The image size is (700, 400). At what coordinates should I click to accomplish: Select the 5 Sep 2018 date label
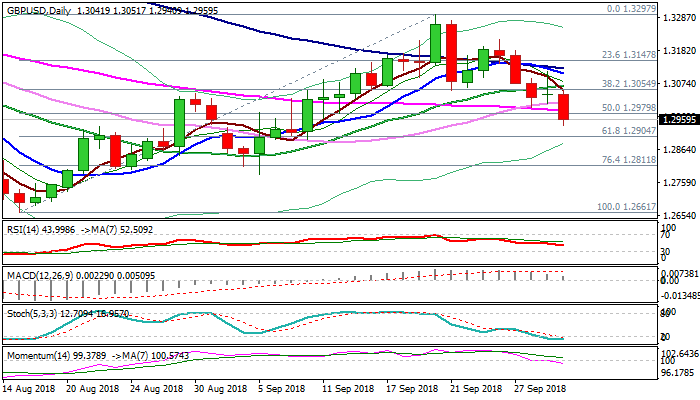276,388
